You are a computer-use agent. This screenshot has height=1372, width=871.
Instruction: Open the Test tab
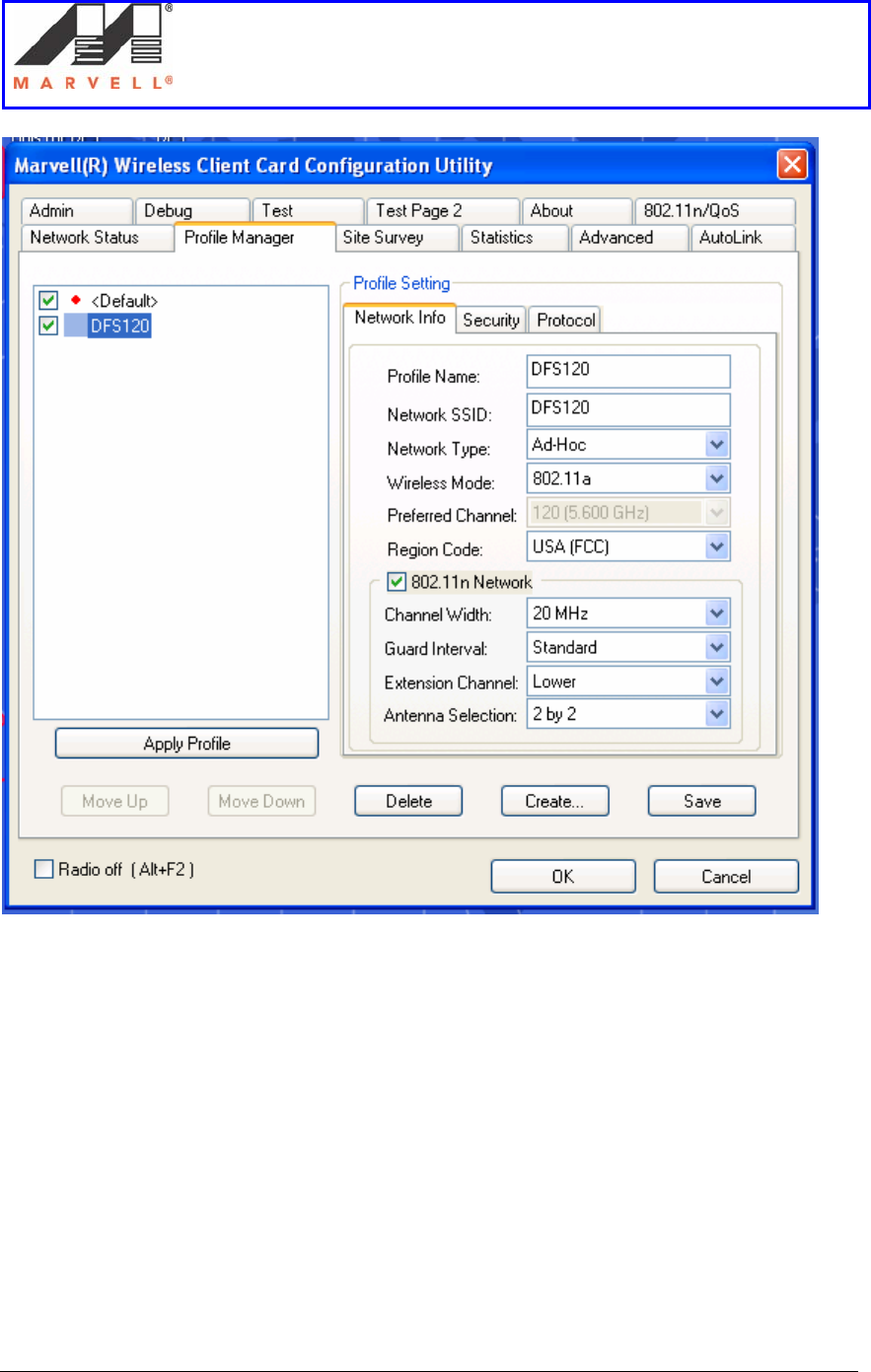(x=308, y=211)
